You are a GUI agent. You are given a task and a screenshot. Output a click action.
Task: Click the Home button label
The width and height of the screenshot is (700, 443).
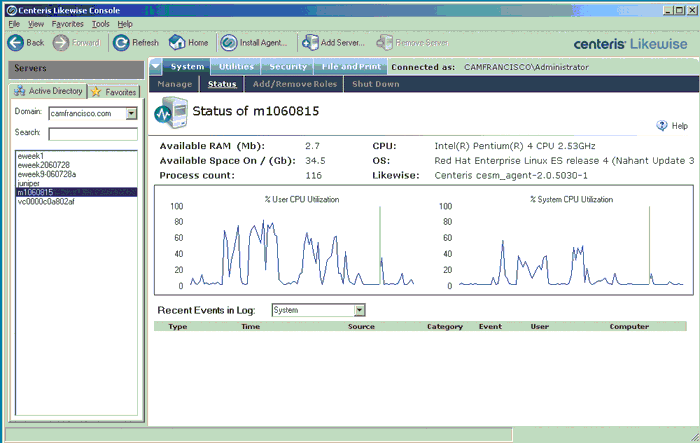click(x=198, y=43)
